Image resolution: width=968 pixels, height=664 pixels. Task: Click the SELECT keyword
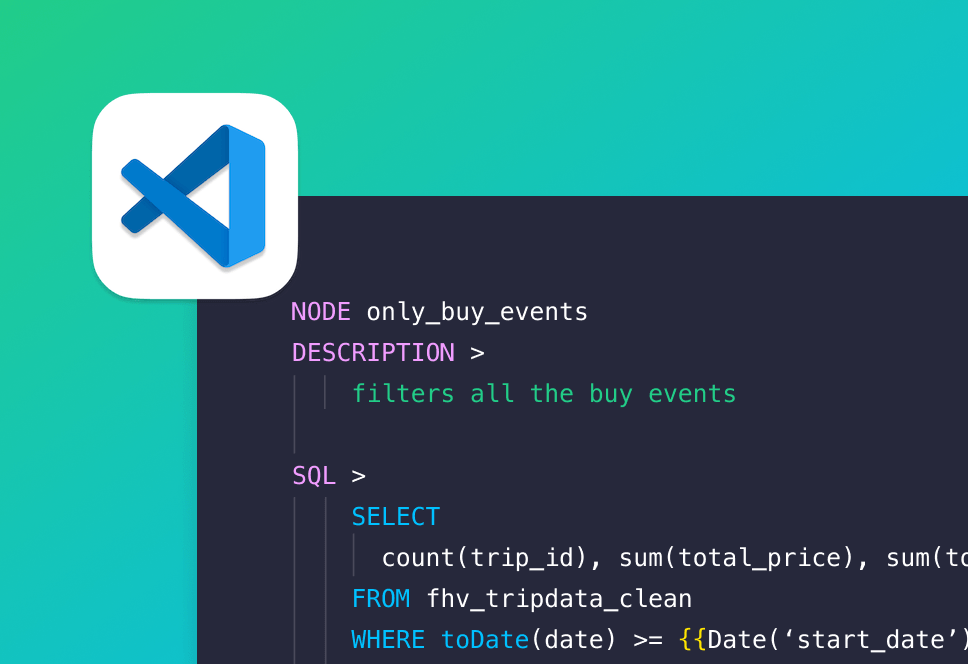(x=396, y=517)
